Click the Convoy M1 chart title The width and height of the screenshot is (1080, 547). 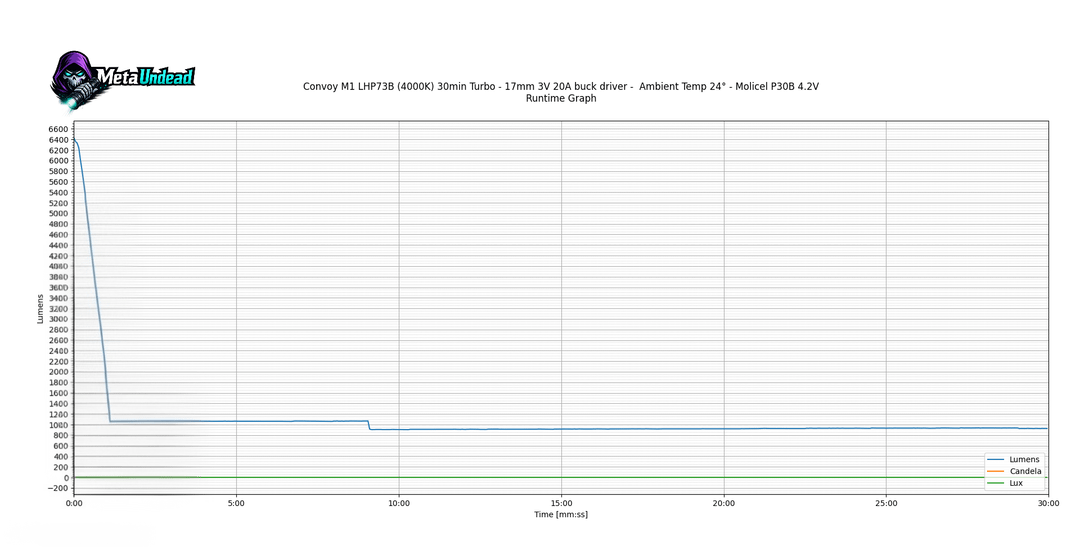(560, 86)
